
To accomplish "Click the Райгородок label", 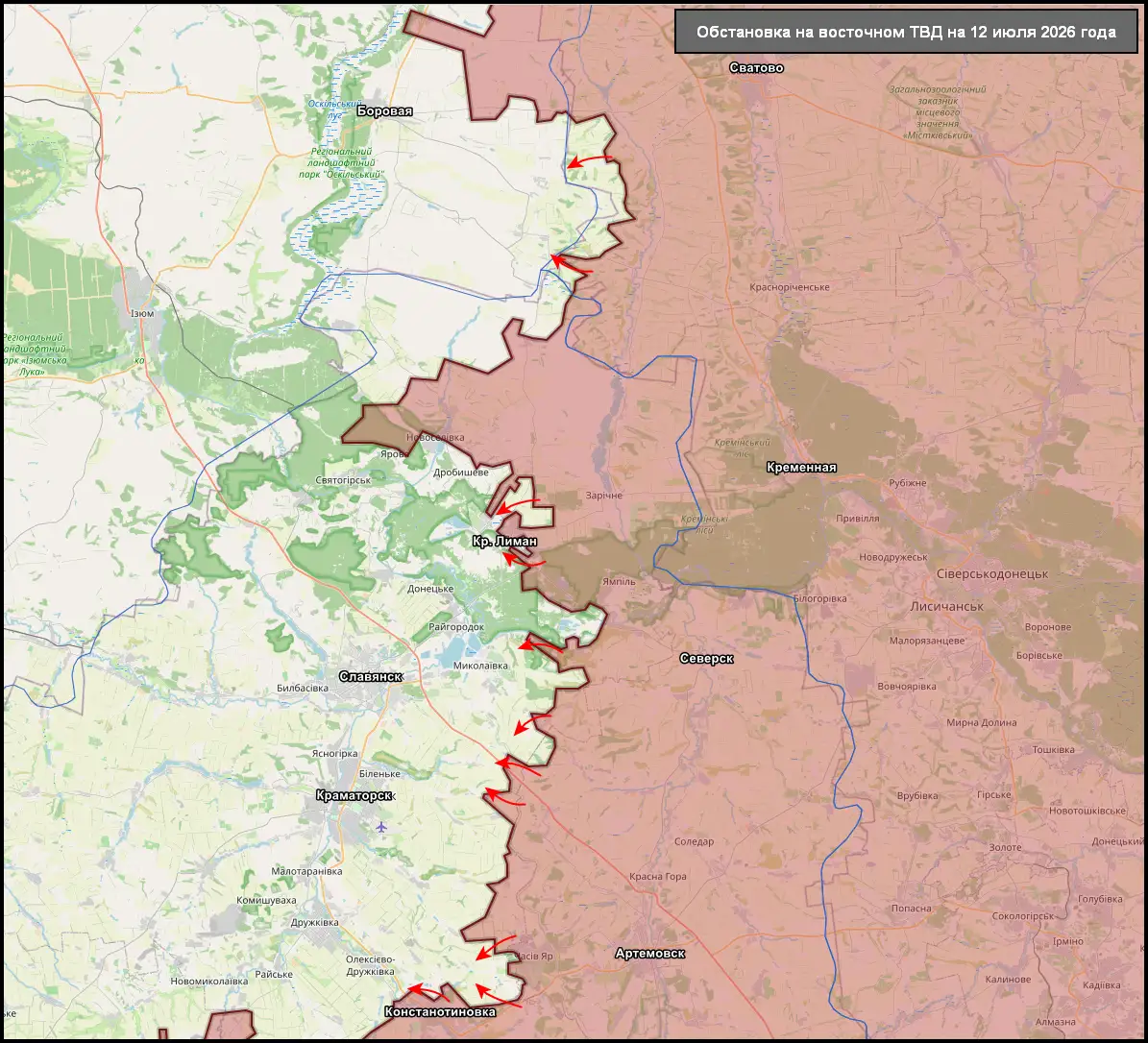I will (457, 627).
